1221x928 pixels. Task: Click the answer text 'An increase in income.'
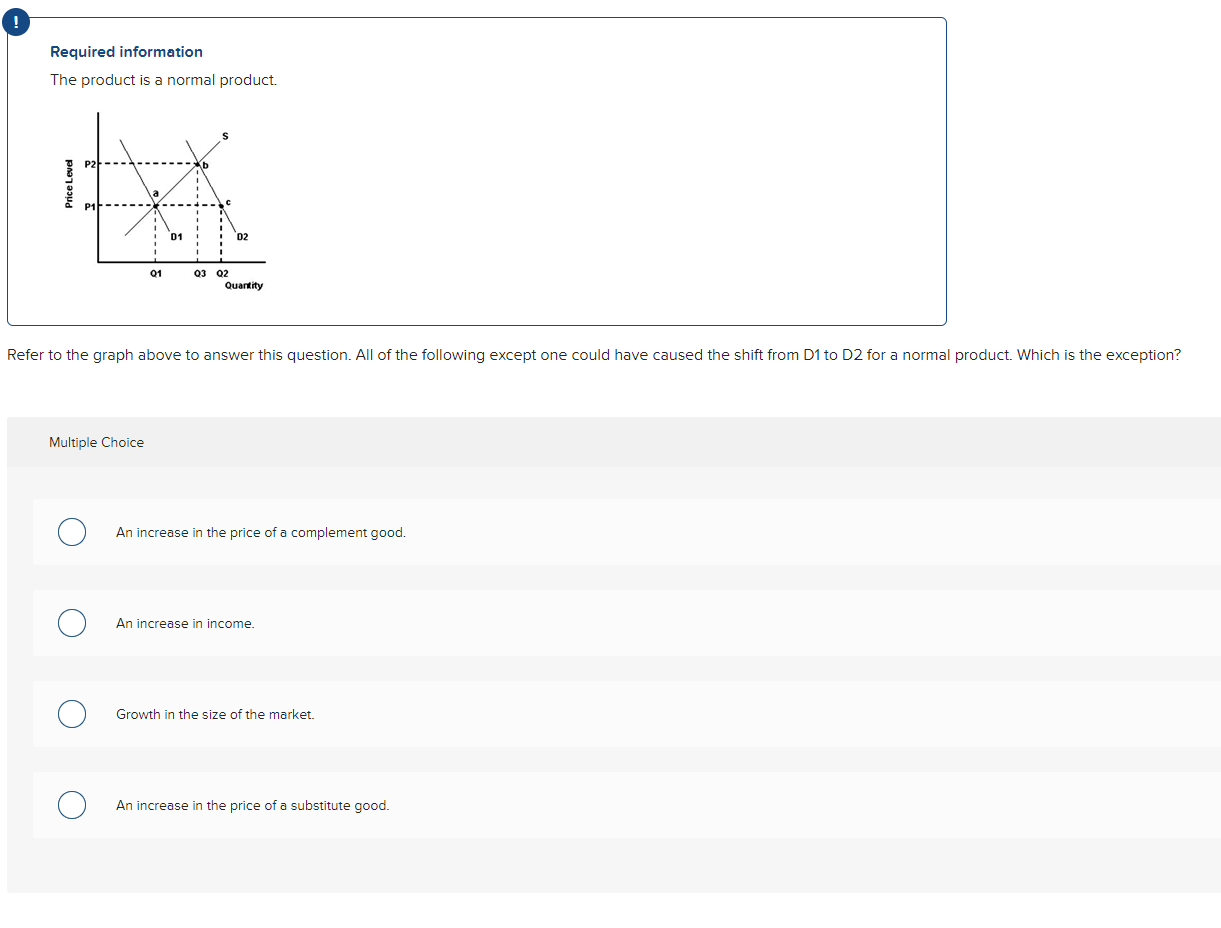point(185,623)
